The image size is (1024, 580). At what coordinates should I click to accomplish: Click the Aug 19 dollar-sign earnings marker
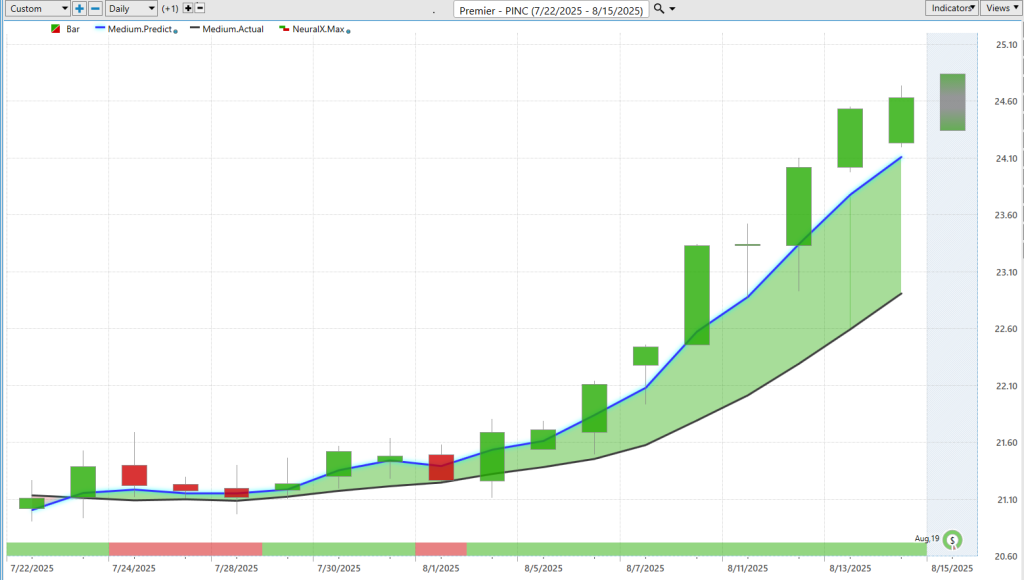pos(953,540)
